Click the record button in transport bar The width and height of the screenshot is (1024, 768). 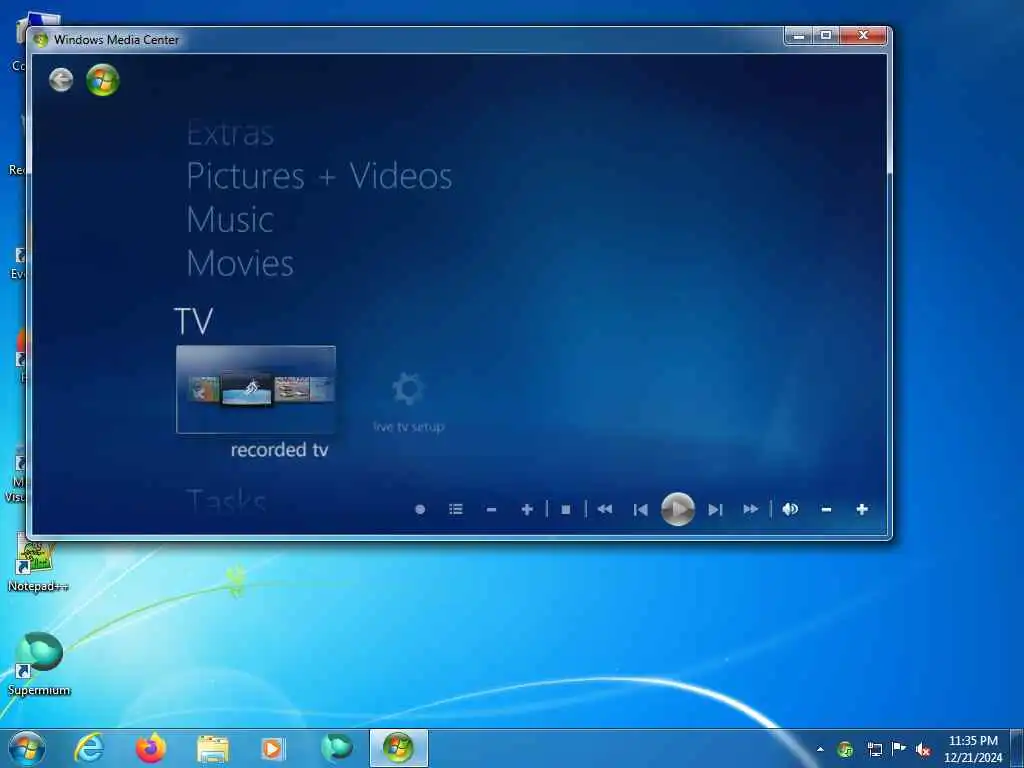(x=420, y=509)
